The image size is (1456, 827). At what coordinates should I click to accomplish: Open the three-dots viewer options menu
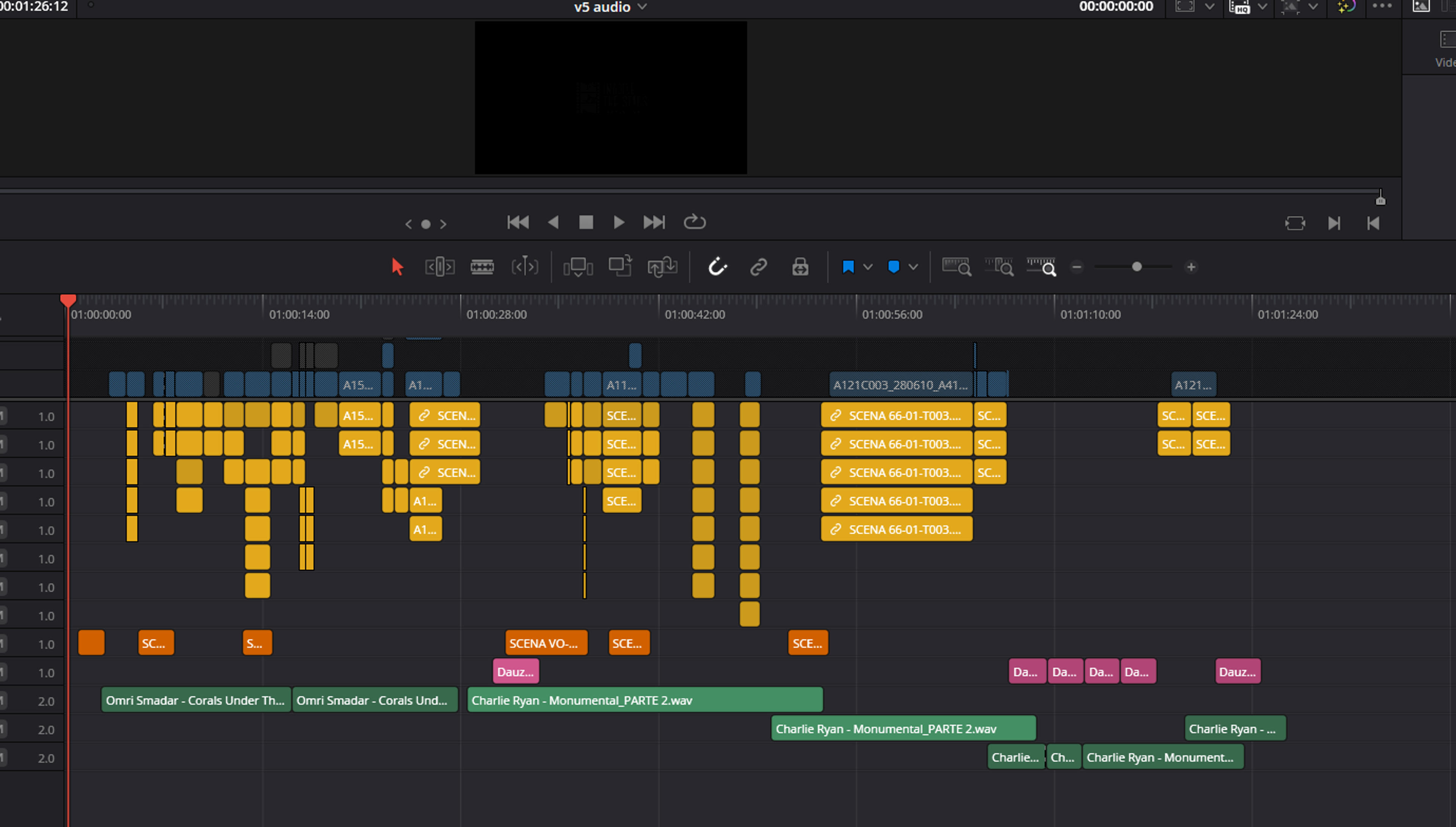click(x=1382, y=6)
